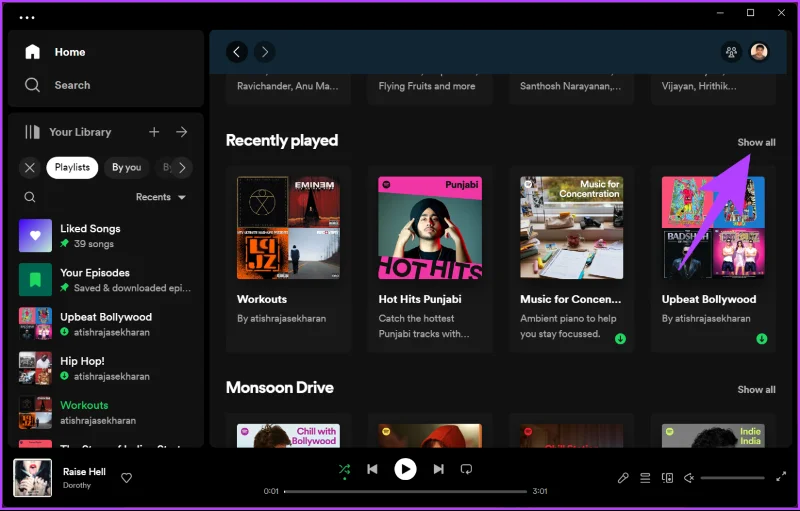800x511 pixels.
Task: Select the By you filter chip
Action: (x=127, y=167)
